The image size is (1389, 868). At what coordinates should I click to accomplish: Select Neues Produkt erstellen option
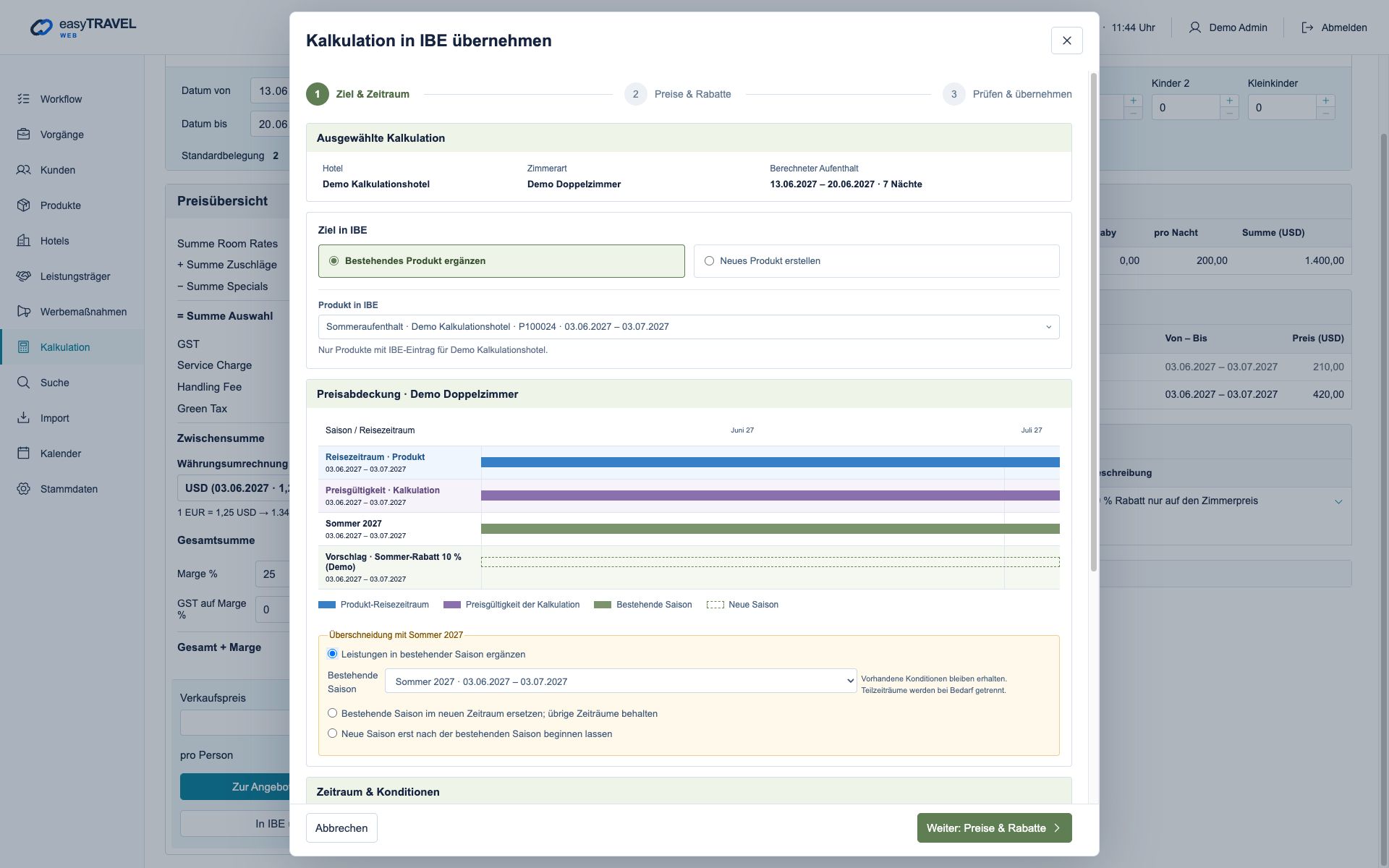pyautogui.click(x=876, y=261)
